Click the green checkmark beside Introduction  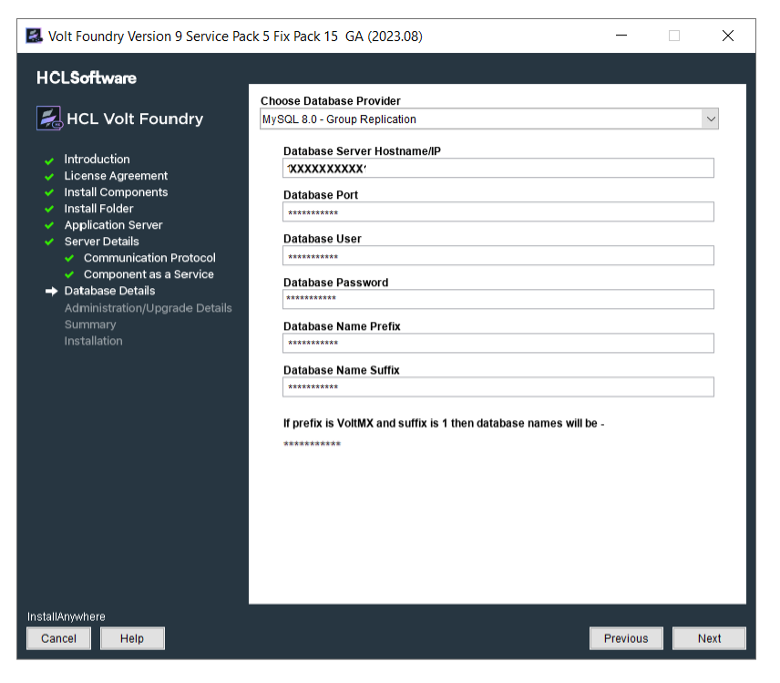pyautogui.click(x=48, y=160)
